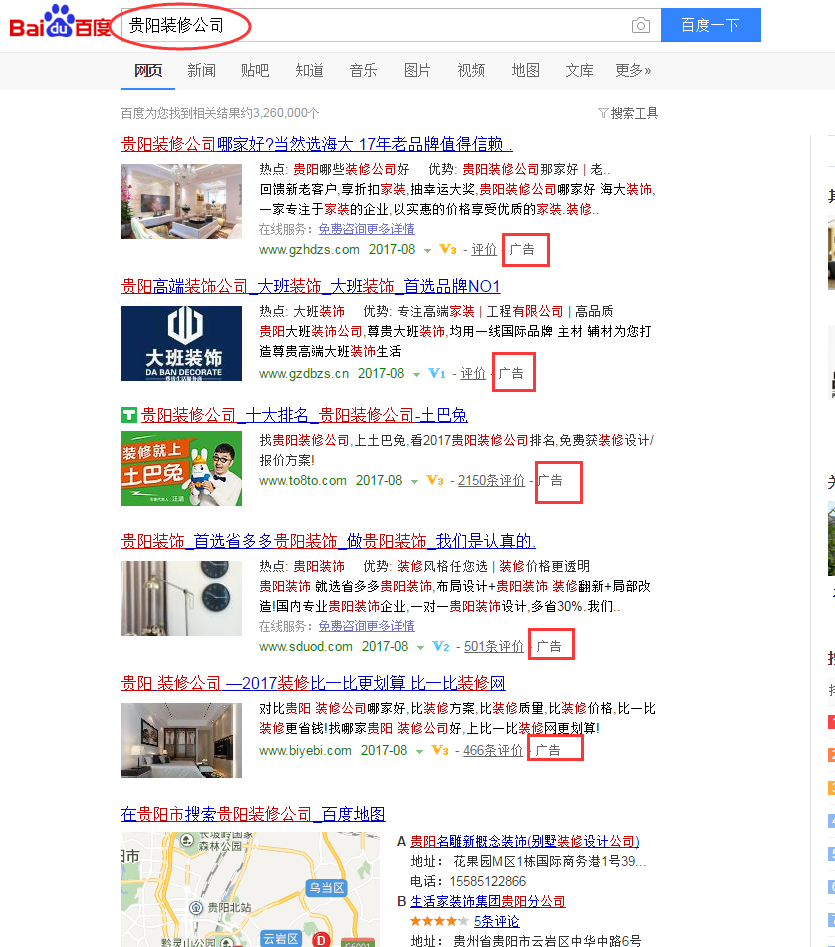
Task: Select the 网页 tab
Action: [148, 71]
